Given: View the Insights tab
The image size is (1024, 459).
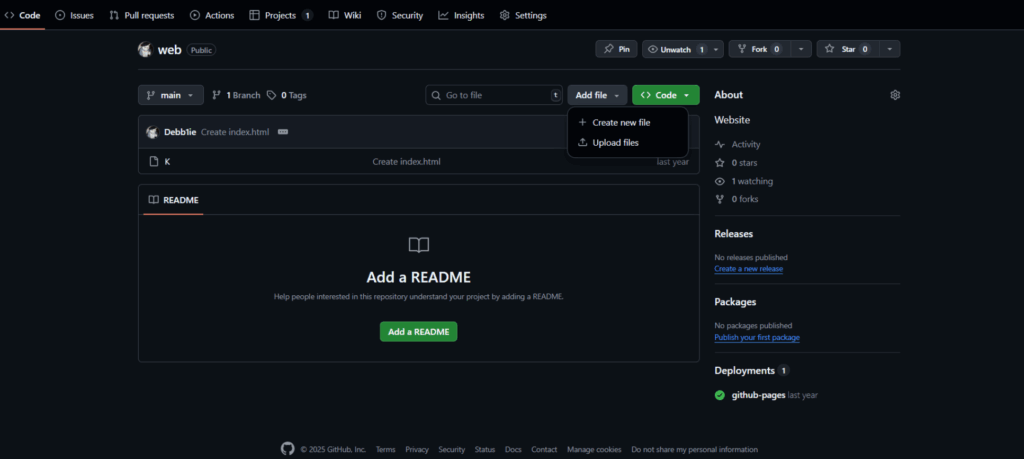Looking at the screenshot, I should [462, 15].
